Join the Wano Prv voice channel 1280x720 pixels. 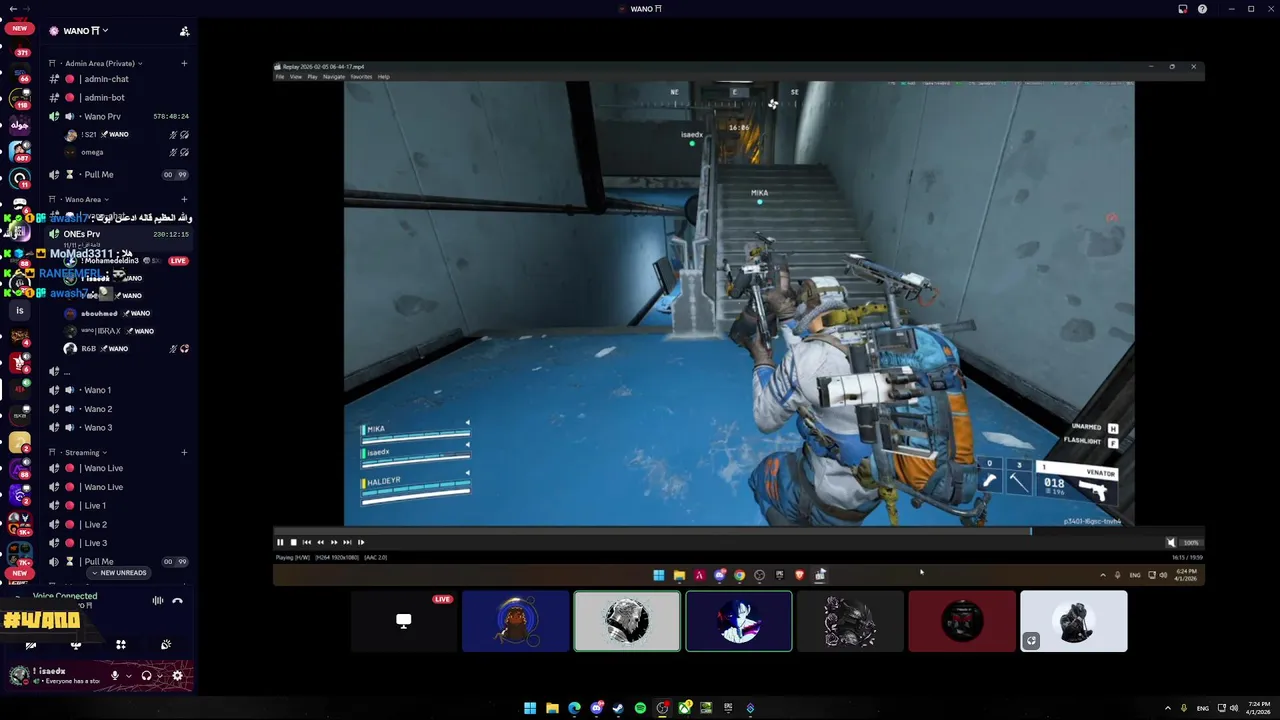point(119,117)
